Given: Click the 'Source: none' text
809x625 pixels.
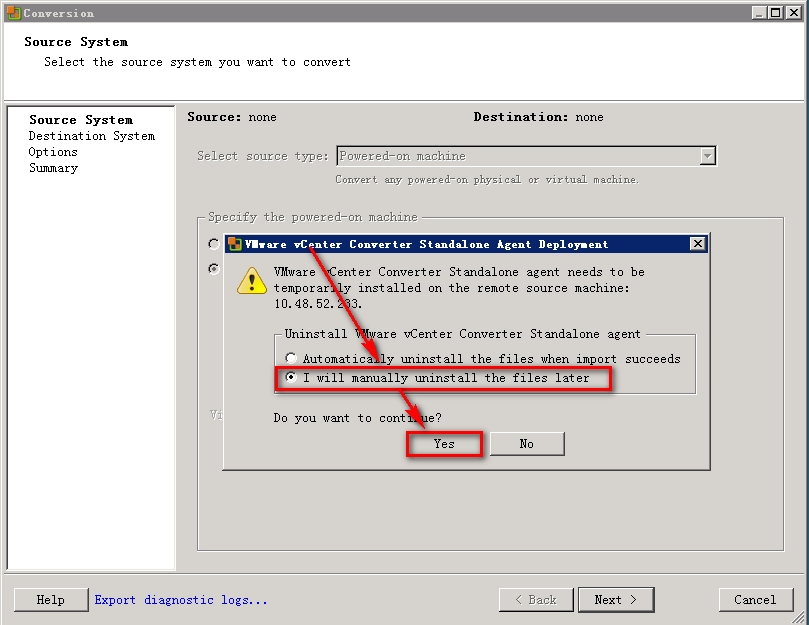Looking at the screenshot, I should [x=232, y=117].
